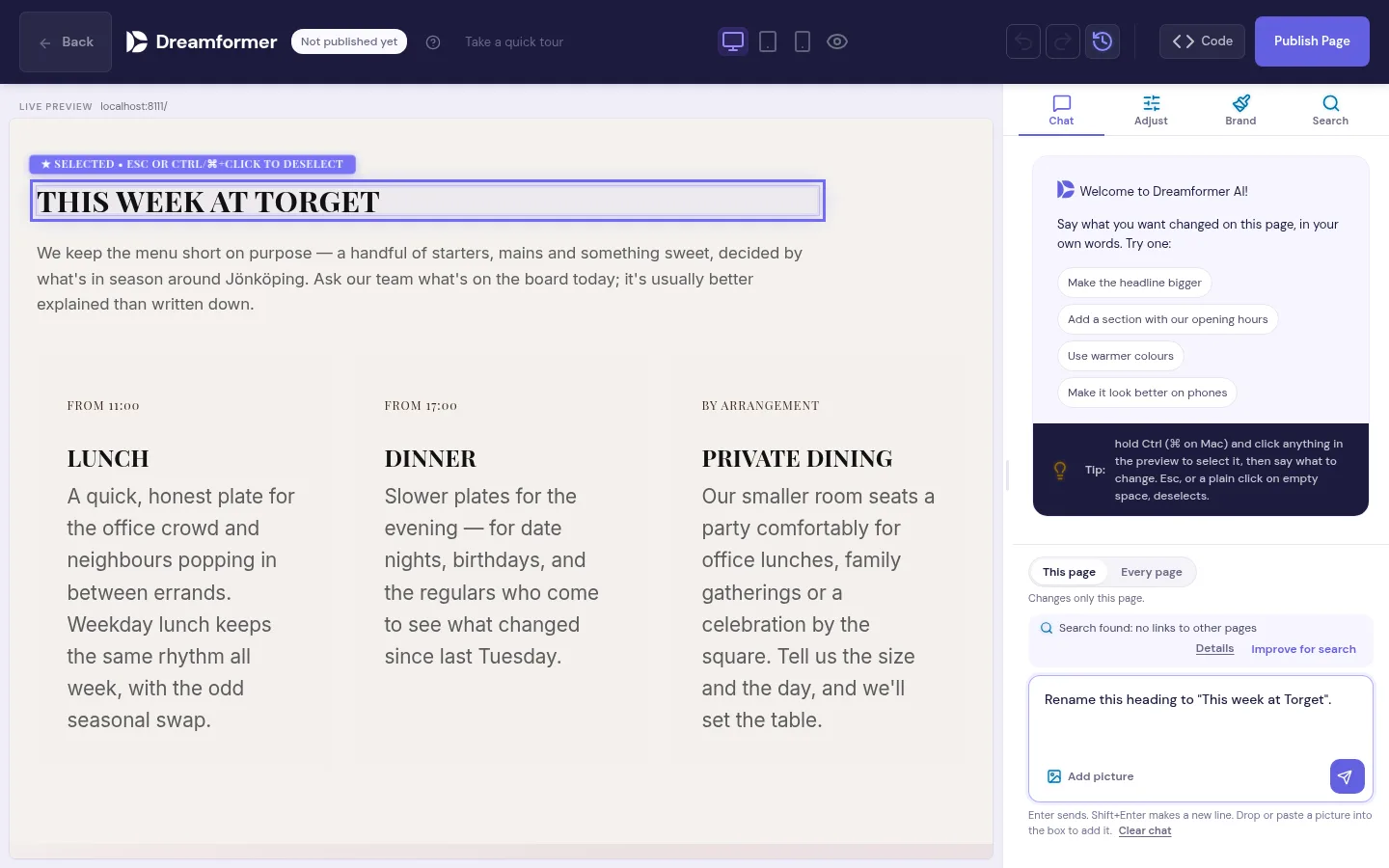The width and height of the screenshot is (1389, 868).
Task: Select the 'Every page' scope
Action: click(1151, 572)
